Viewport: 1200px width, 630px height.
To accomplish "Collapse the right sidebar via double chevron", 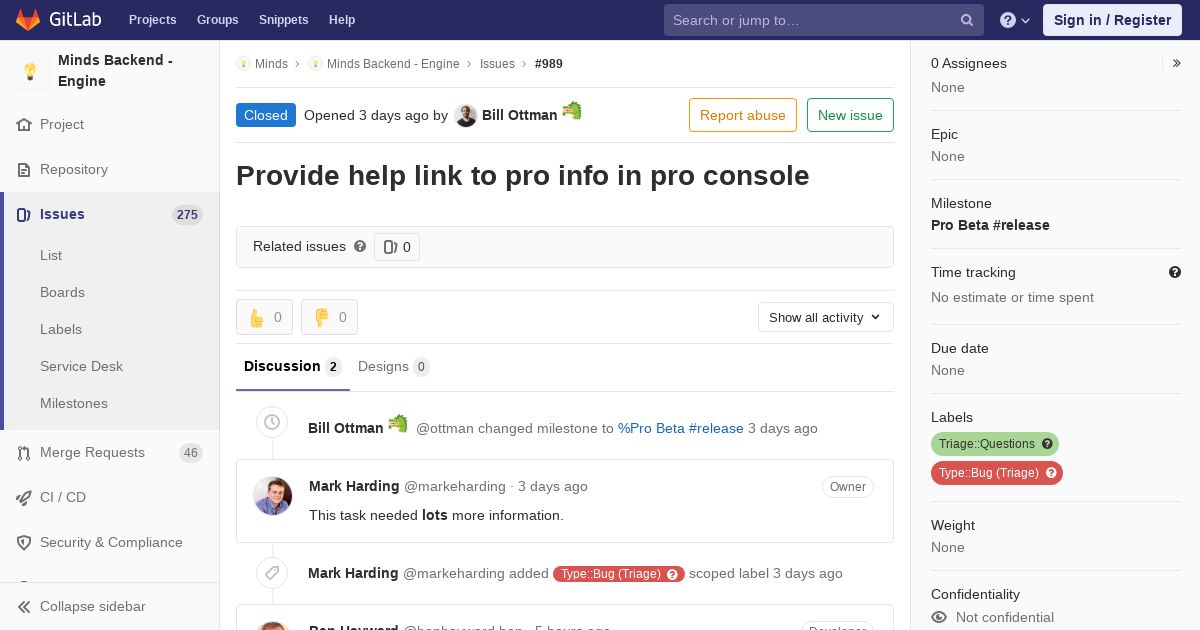I will pyautogui.click(x=1177, y=63).
